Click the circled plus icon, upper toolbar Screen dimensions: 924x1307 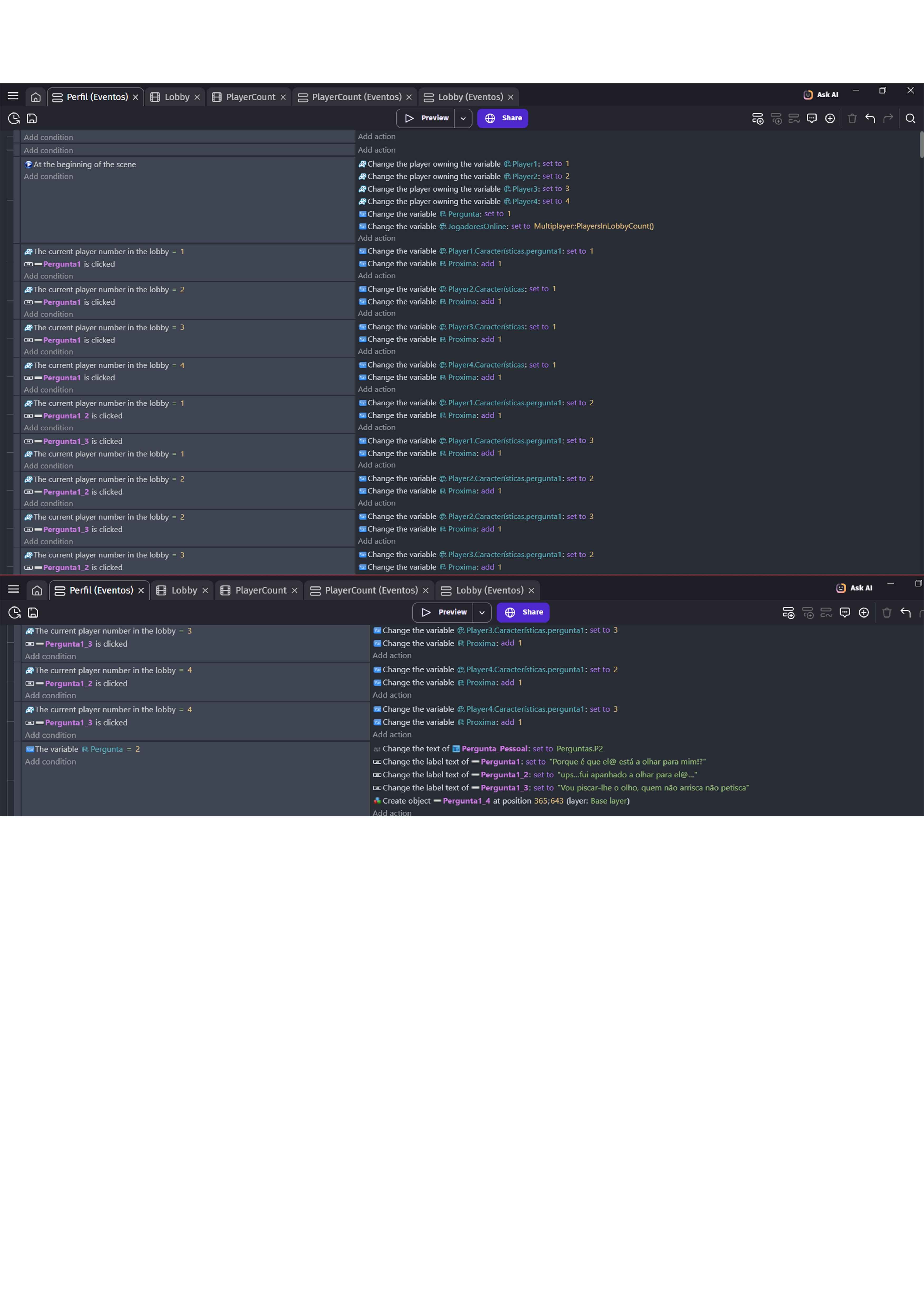(x=830, y=118)
